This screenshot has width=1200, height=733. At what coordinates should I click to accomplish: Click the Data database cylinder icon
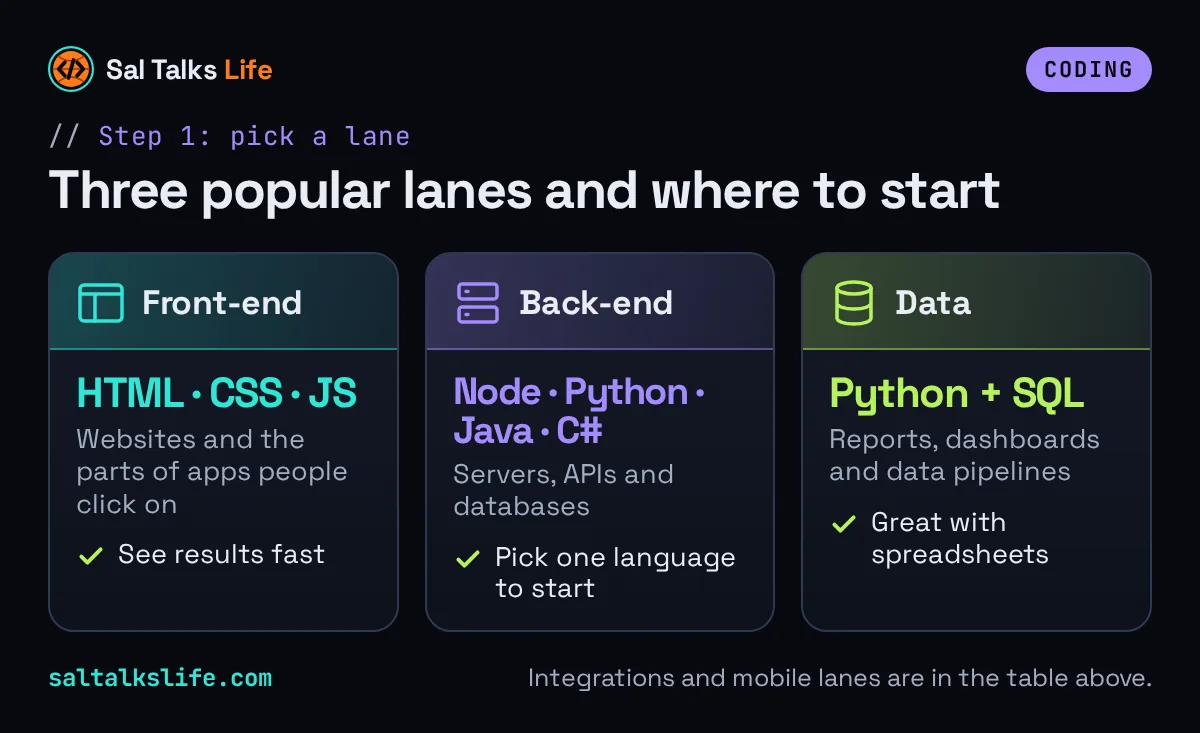coord(854,303)
